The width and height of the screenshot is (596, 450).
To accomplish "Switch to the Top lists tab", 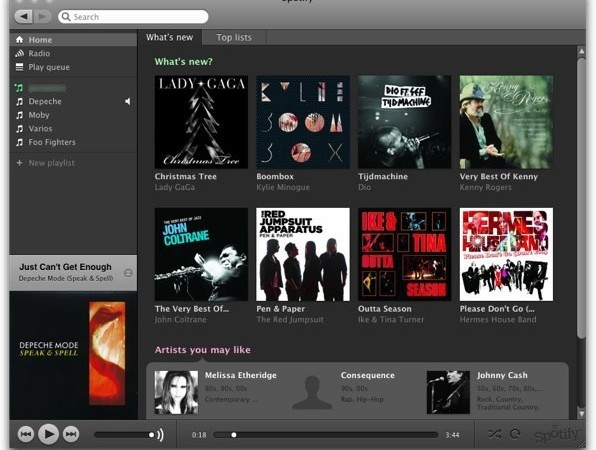I will pos(234,38).
